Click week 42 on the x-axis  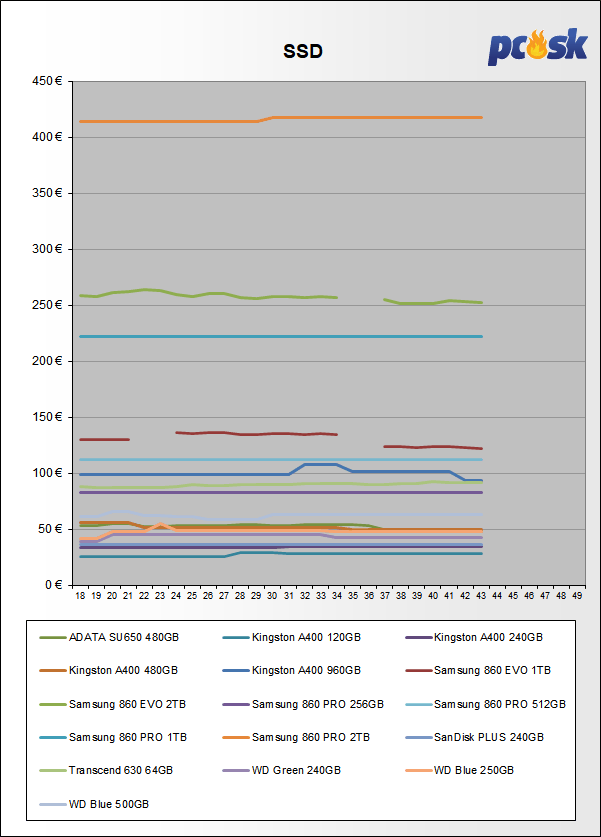(x=465, y=596)
